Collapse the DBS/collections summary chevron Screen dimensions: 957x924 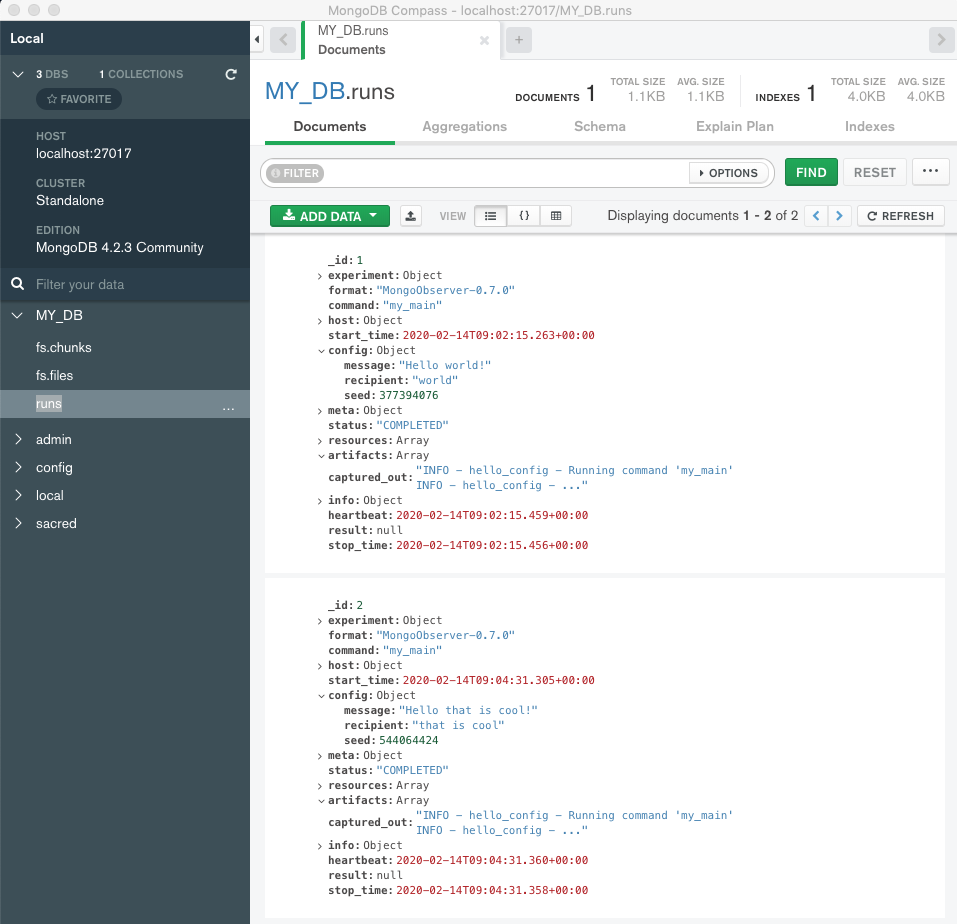pos(18,74)
